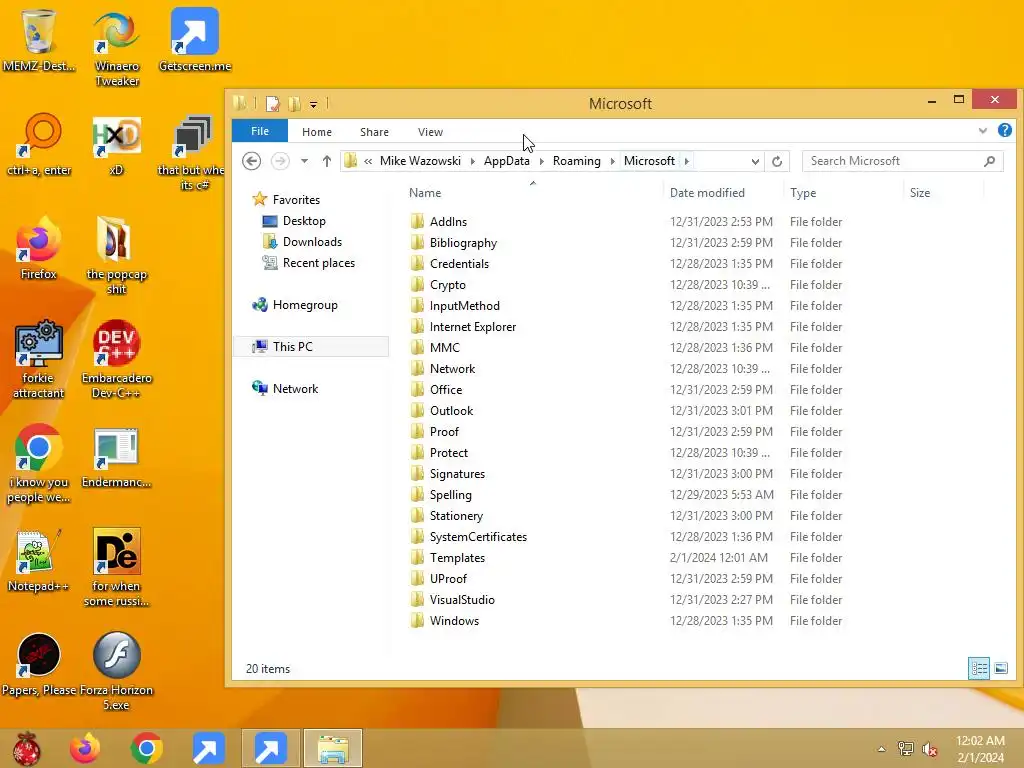Open the View ribbon tab
The width and height of the screenshot is (1024, 768).
coord(430,132)
